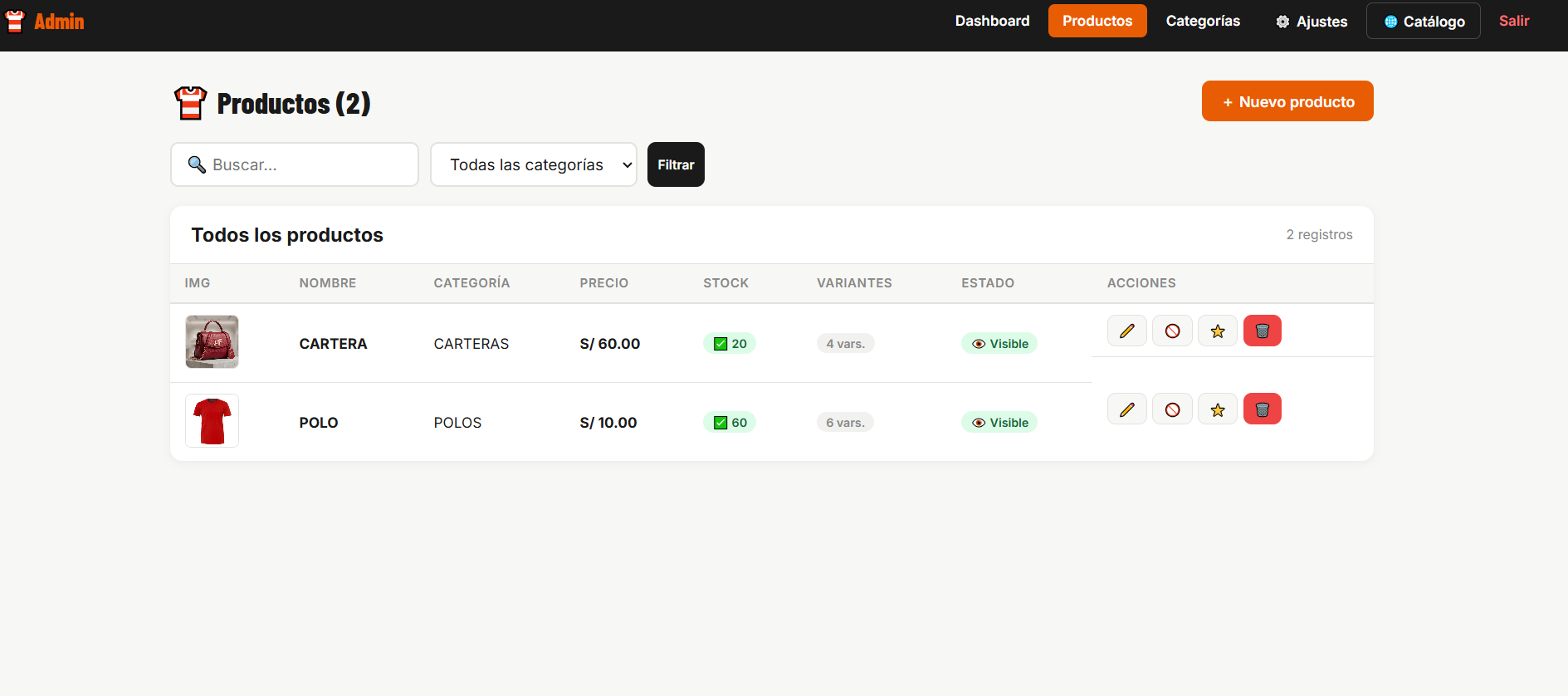Screen dimensions: 1568x696
Task: Open the Dashboard menu item
Action: [992, 21]
